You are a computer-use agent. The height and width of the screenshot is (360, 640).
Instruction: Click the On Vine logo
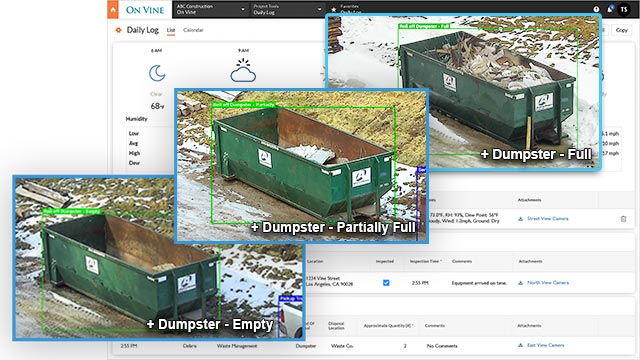pyautogui.click(x=145, y=10)
